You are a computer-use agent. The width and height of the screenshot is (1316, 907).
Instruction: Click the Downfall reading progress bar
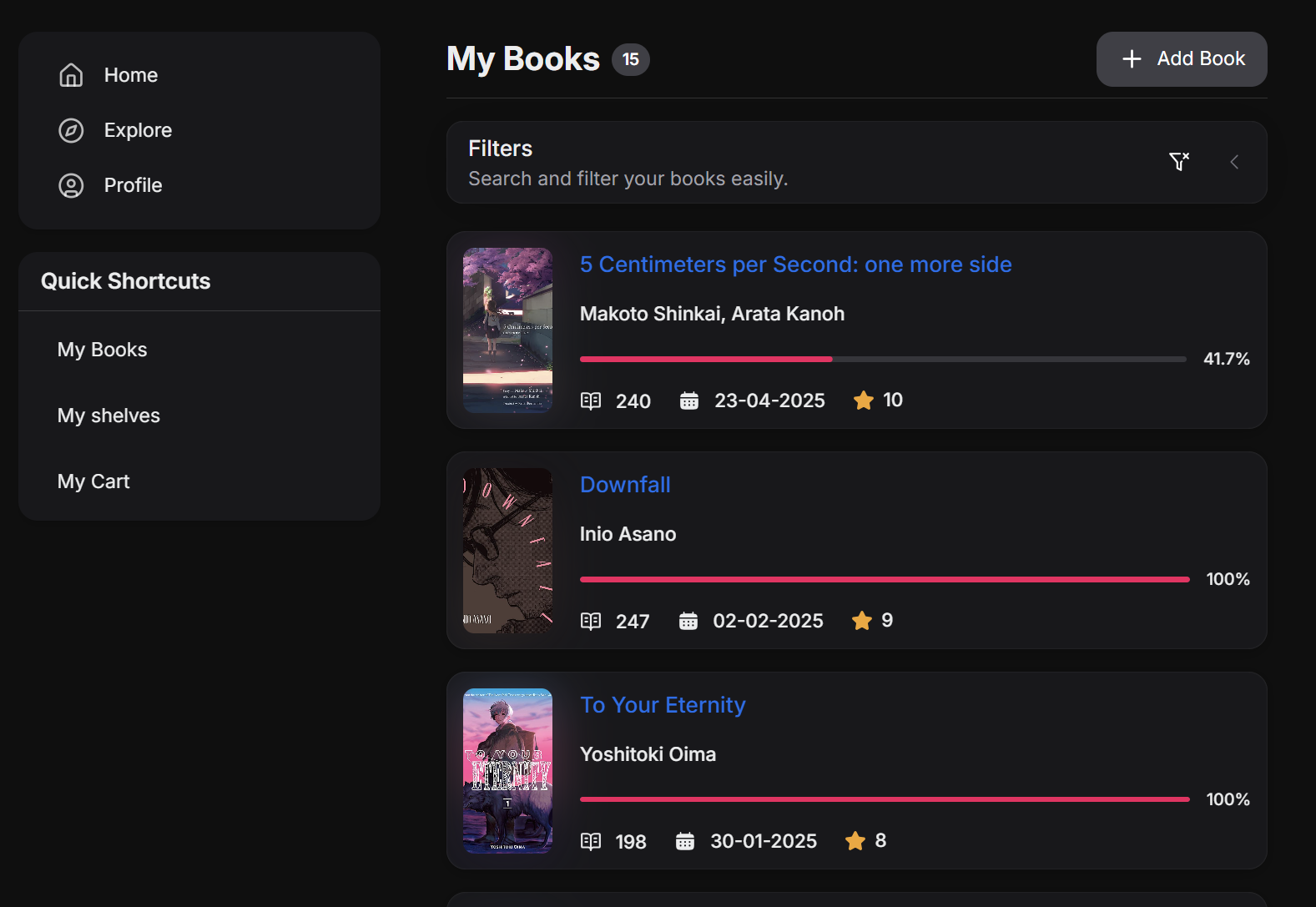click(x=885, y=579)
